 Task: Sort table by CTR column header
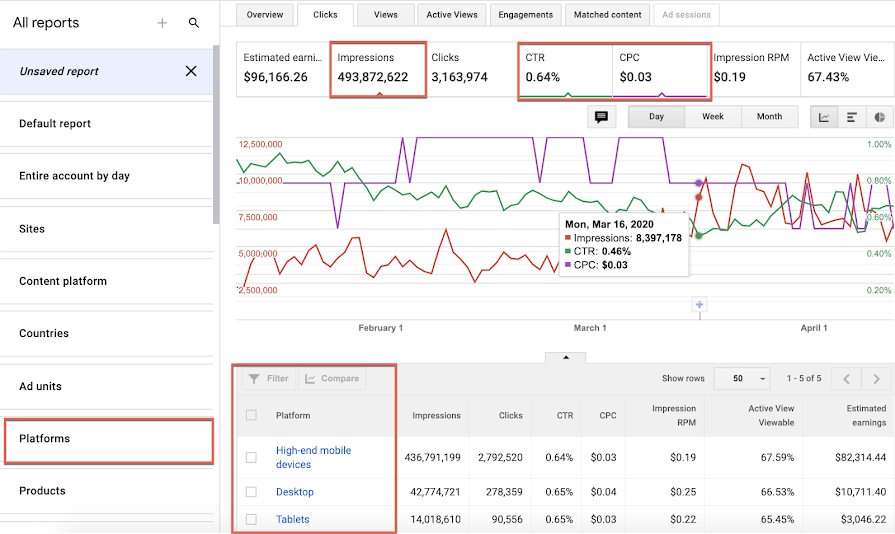[x=565, y=416]
